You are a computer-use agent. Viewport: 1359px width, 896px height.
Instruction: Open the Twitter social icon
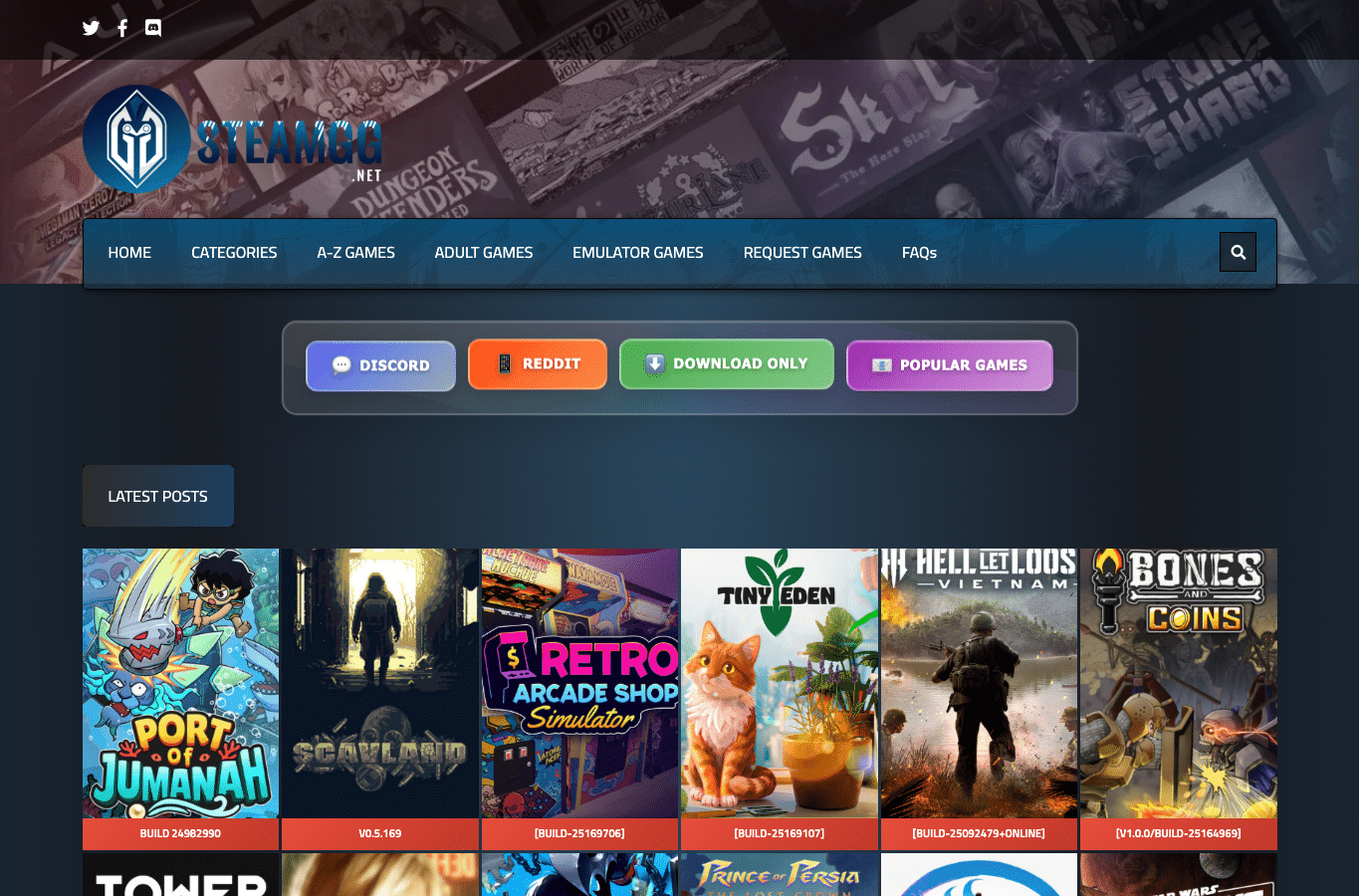click(x=91, y=28)
